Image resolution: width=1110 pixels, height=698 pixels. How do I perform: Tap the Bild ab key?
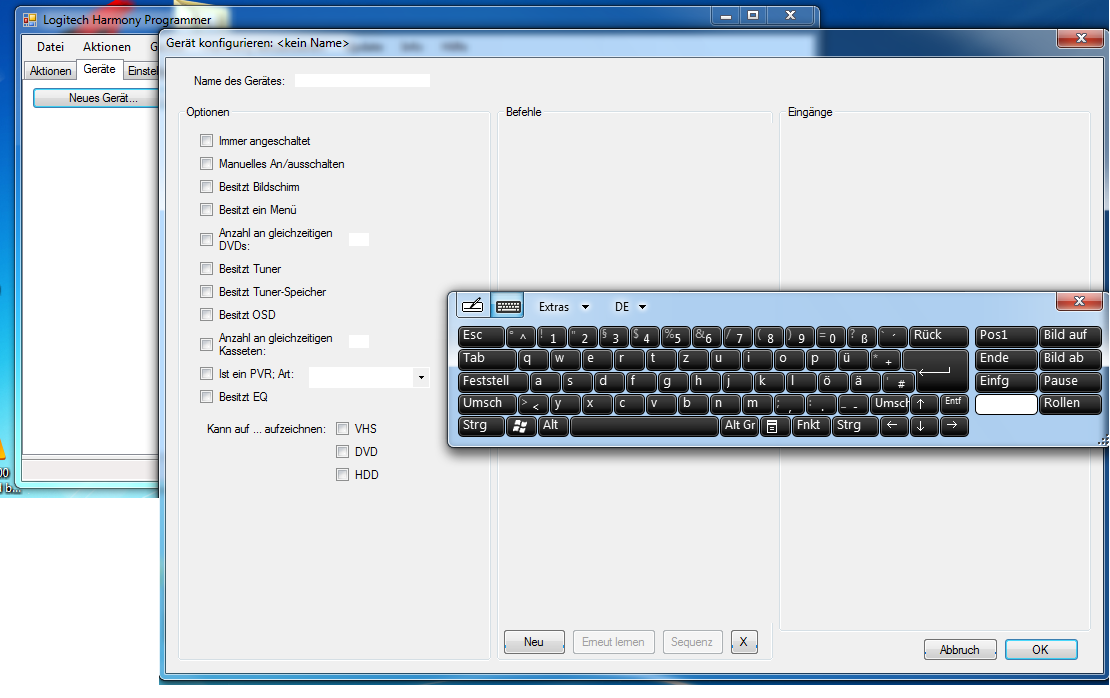[x=1070, y=358]
